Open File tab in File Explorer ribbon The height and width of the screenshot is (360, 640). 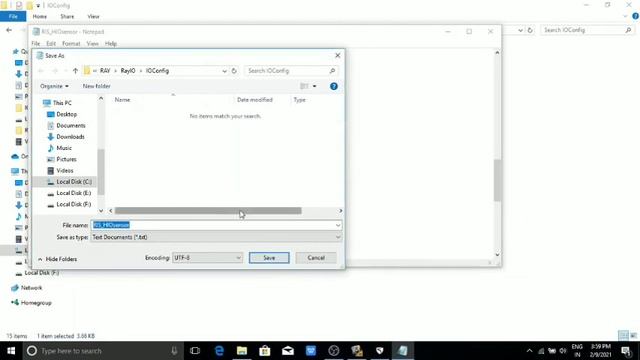13,16
